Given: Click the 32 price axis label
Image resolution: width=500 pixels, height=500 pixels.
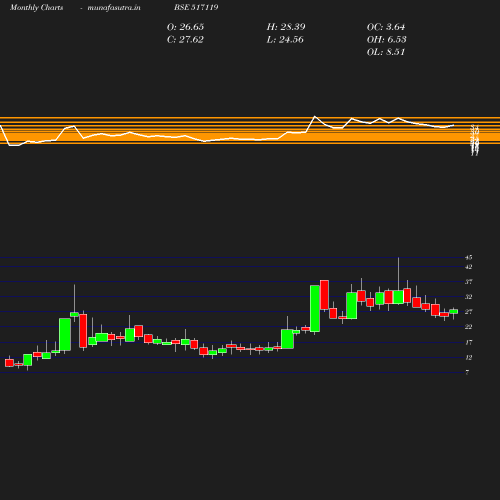Looking at the screenshot, I should [469, 297].
